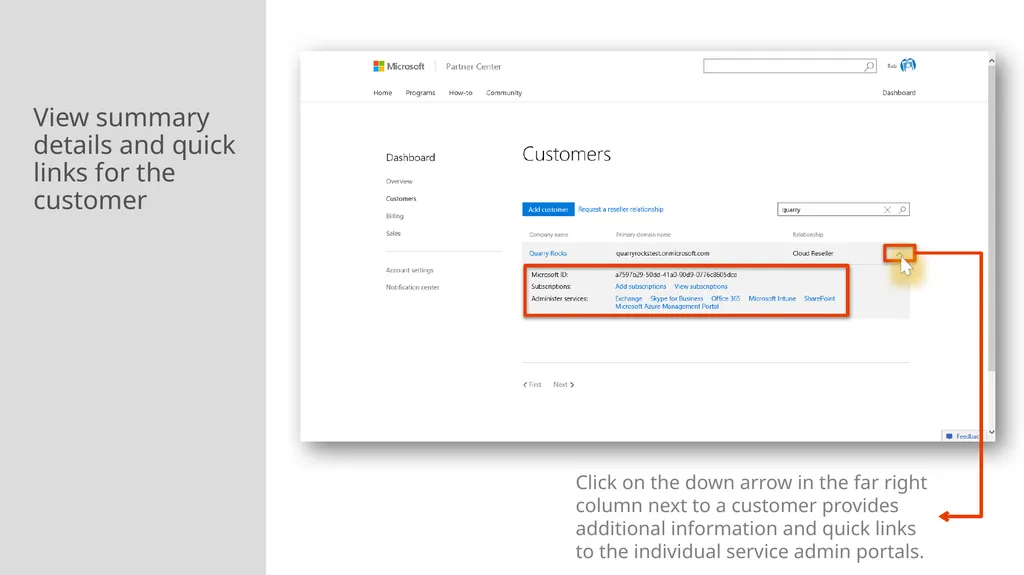Image resolution: width=1024 pixels, height=575 pixels.
Task: Click the Customers page heading
Action: point(566,154)
